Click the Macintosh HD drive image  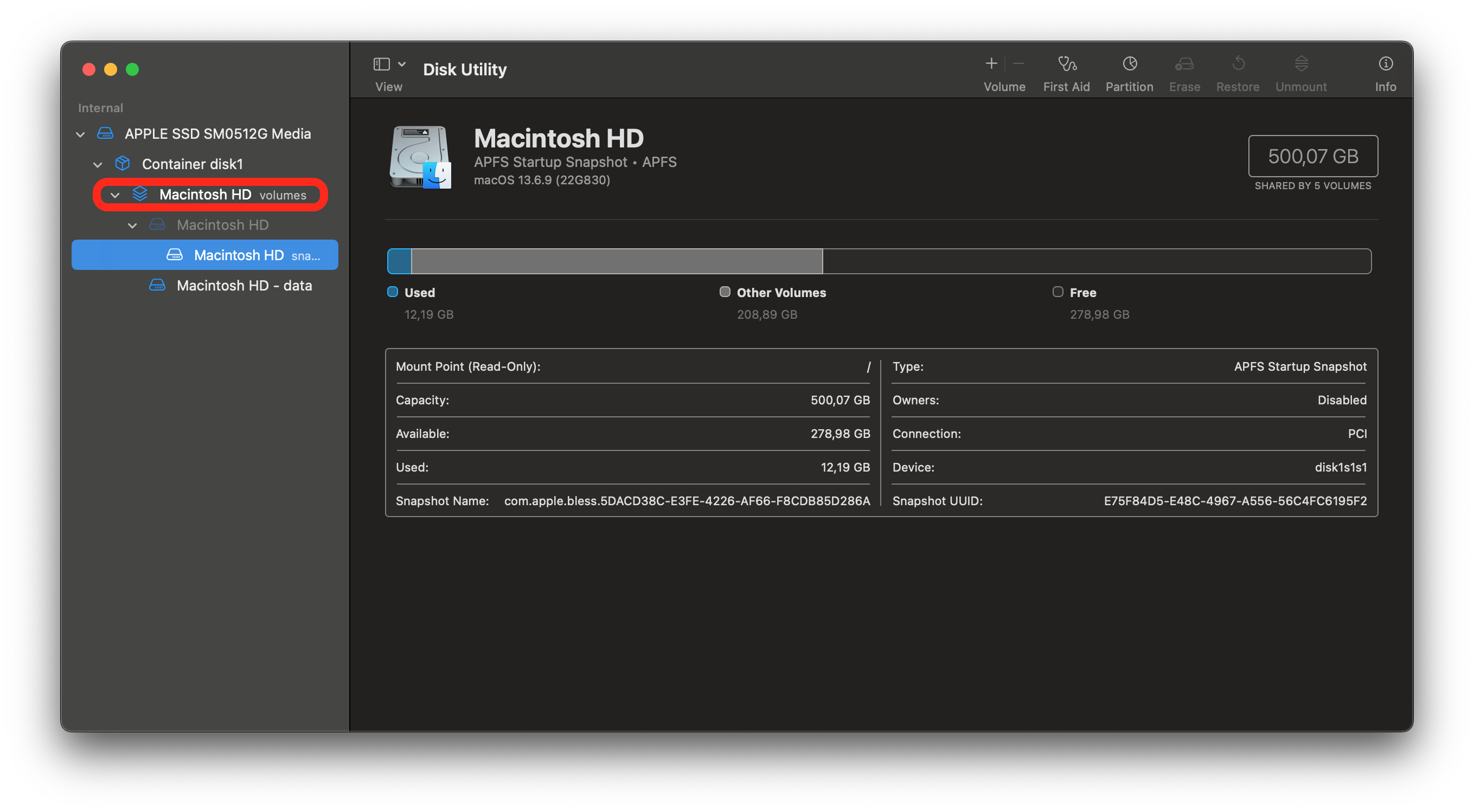(420, 157)
